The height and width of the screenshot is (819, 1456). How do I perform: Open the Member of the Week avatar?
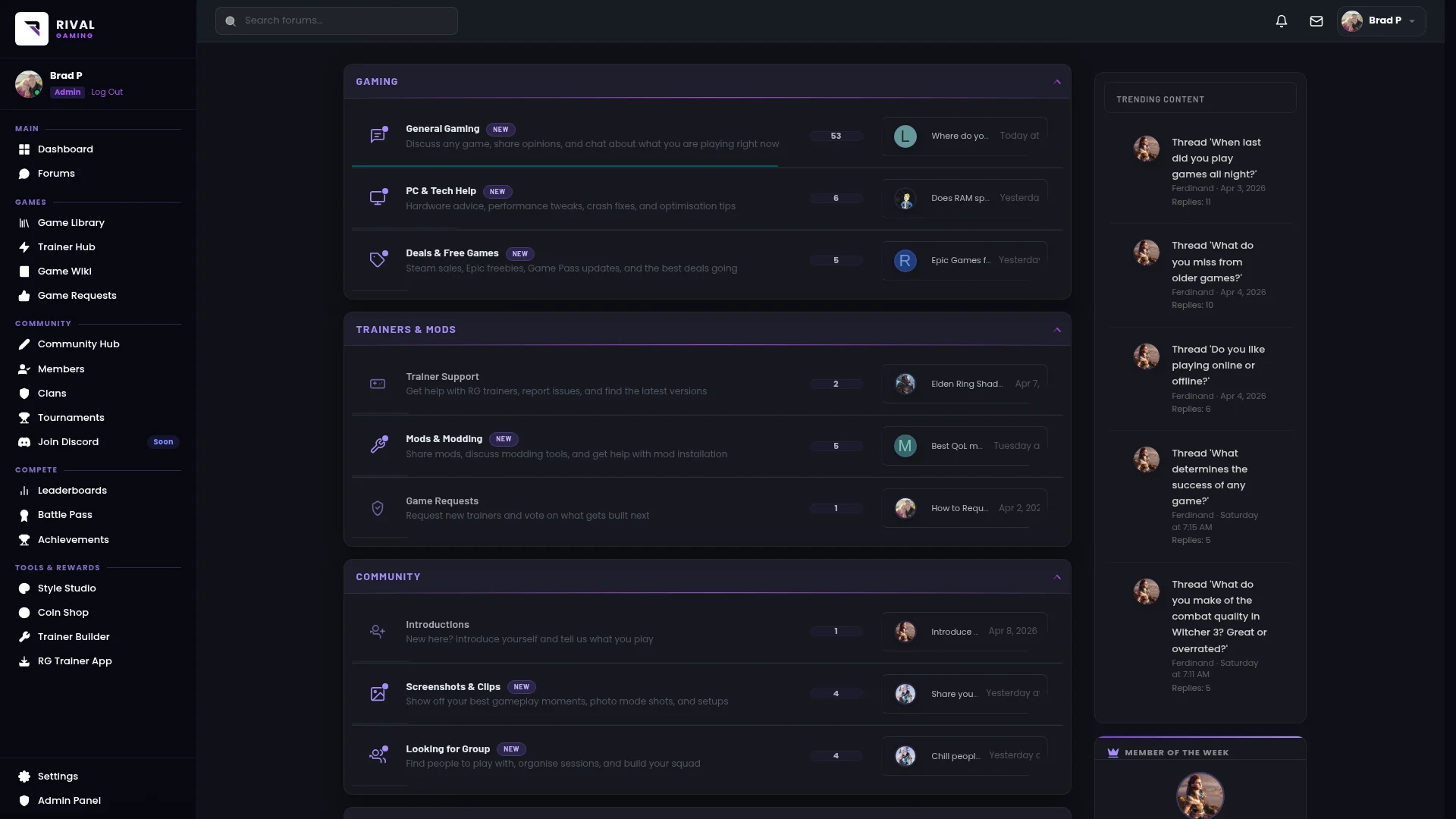pyautogui.click(x=1200, y=795)
